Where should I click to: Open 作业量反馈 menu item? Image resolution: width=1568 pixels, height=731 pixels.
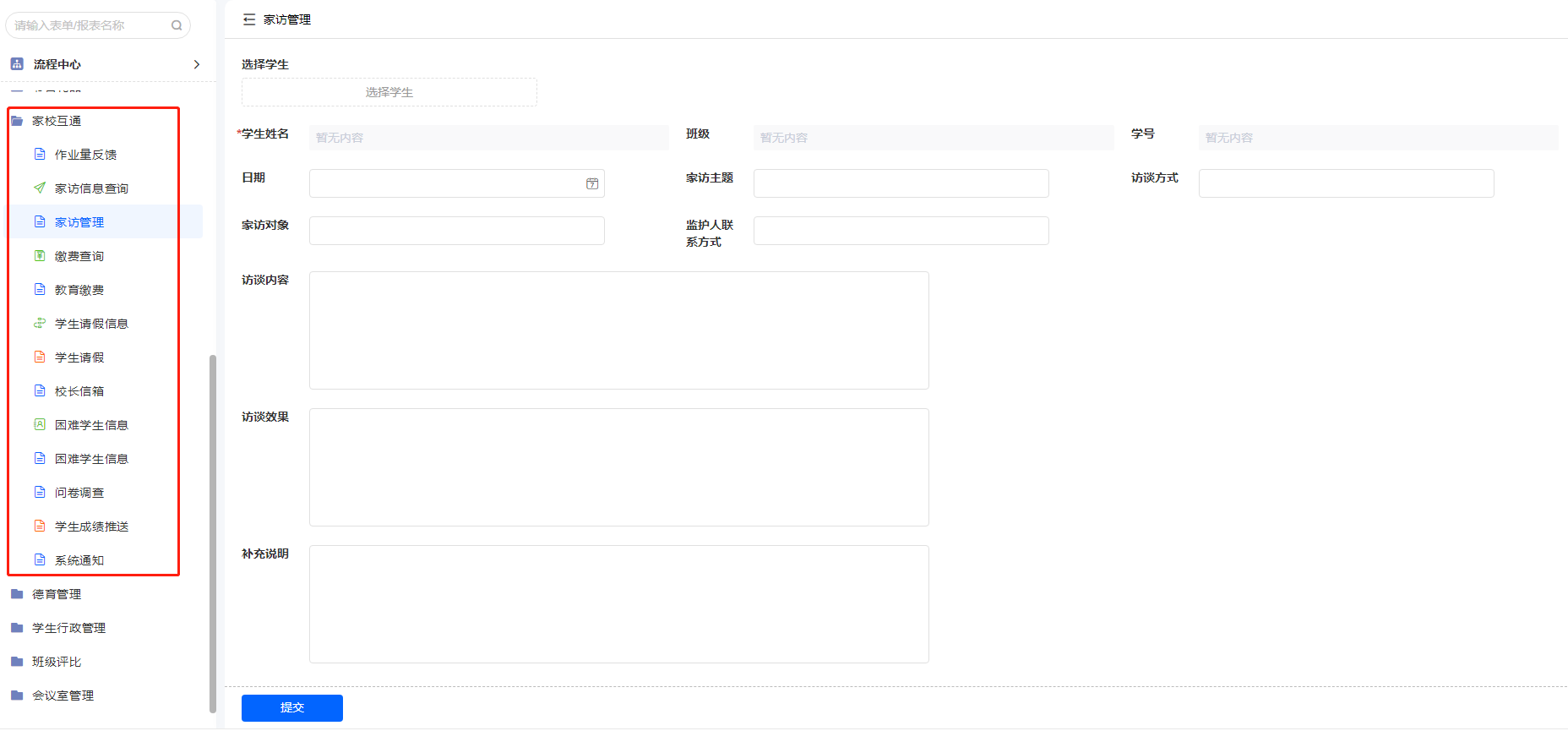(86, 155)
